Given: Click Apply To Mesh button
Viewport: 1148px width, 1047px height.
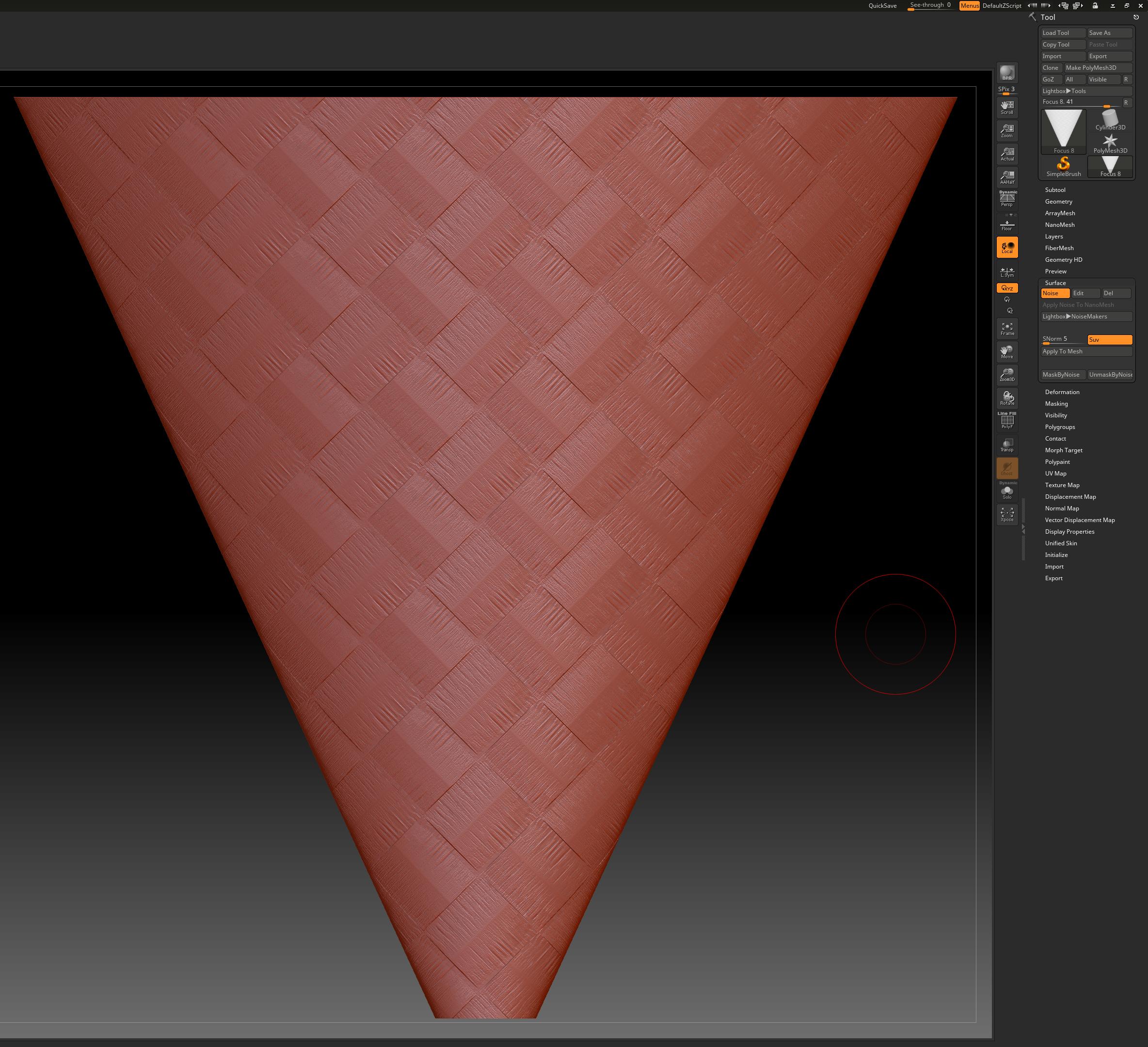Looking at the screenshot, I should click(1086, 351).
